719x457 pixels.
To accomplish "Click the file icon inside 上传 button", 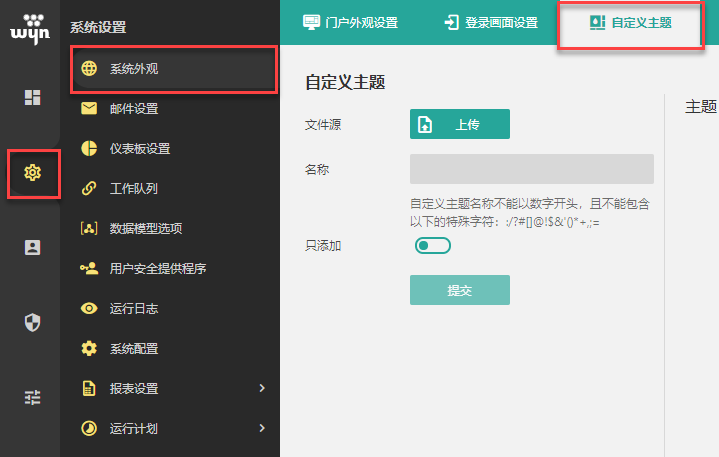I will (x=425, y=124).
